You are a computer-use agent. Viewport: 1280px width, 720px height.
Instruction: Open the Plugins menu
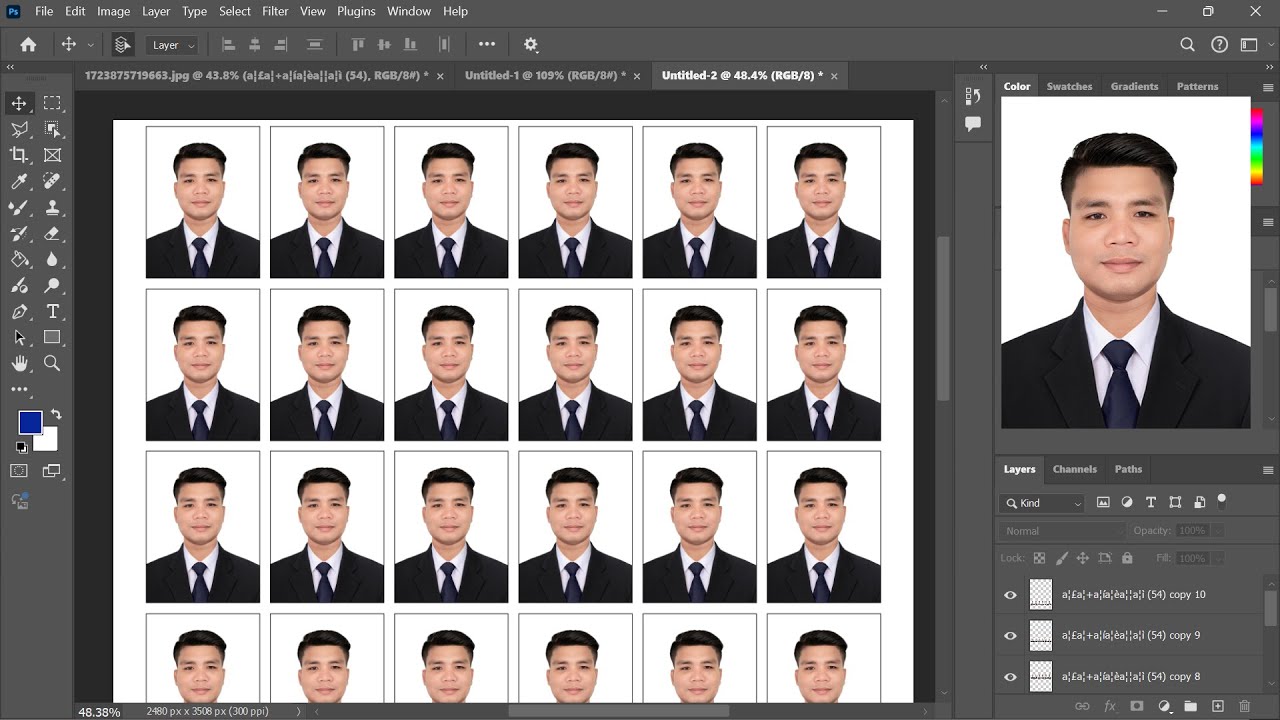(x=356, y=11)
